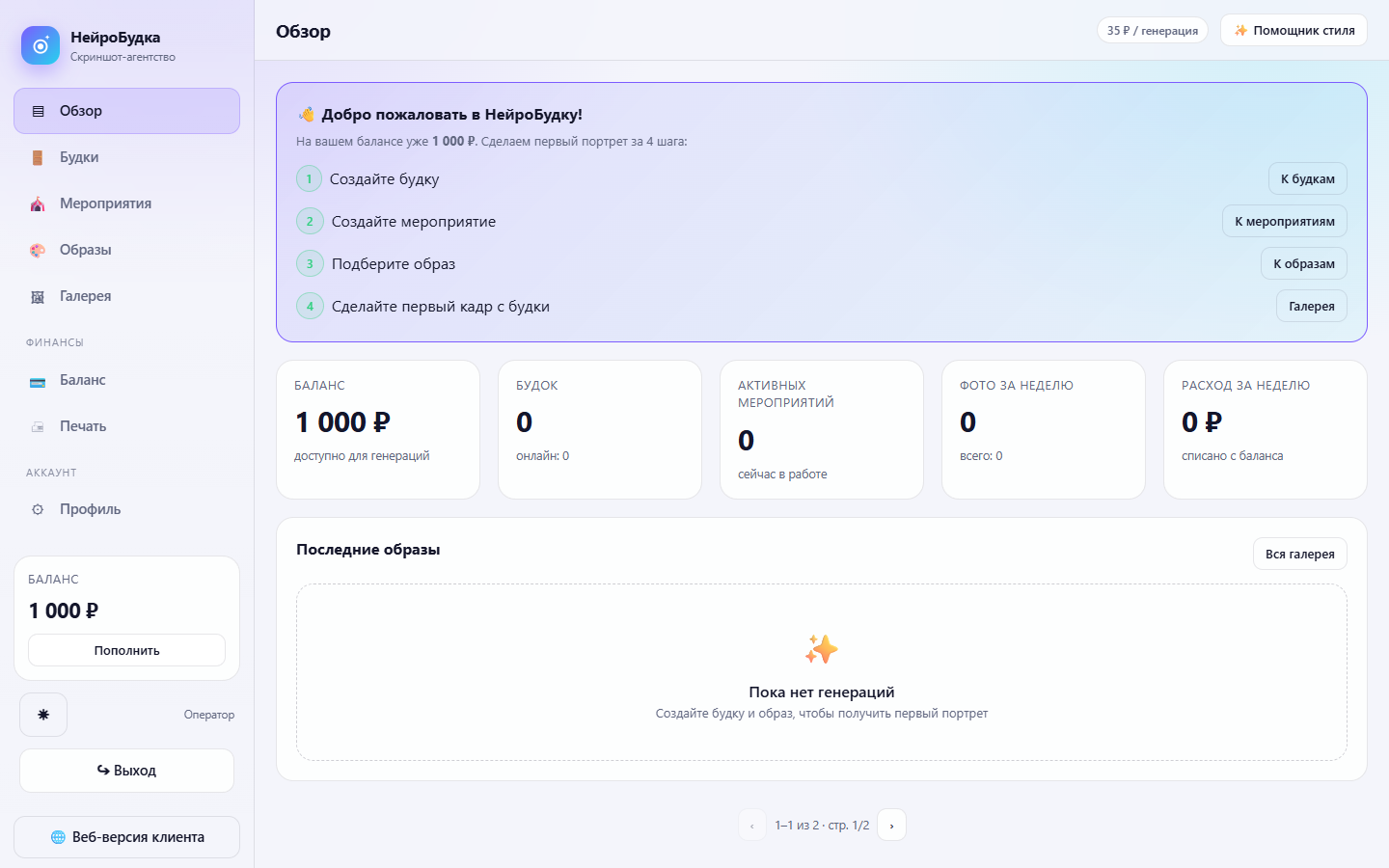Click the Вся галерея button
This screenshot has height=868, width=1389.
click(x=1300, y=554)
